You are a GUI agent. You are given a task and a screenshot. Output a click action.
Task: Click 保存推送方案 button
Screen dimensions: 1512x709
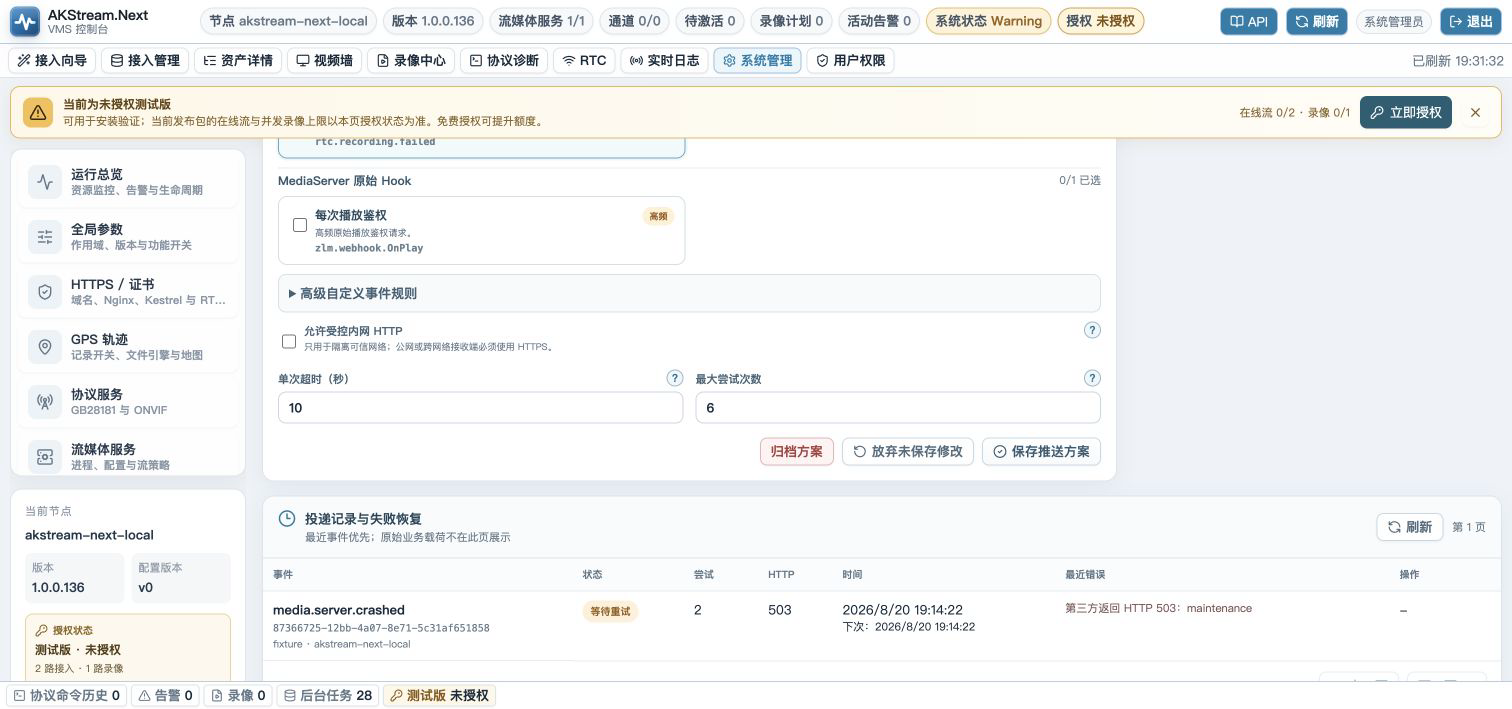click(1041, 451)
